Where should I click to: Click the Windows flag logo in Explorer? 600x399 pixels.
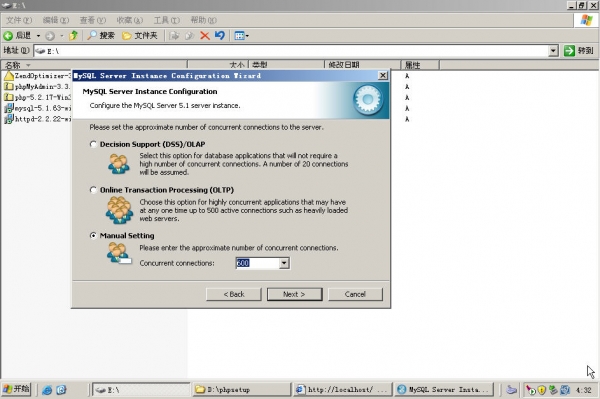(x=586, y=20)
